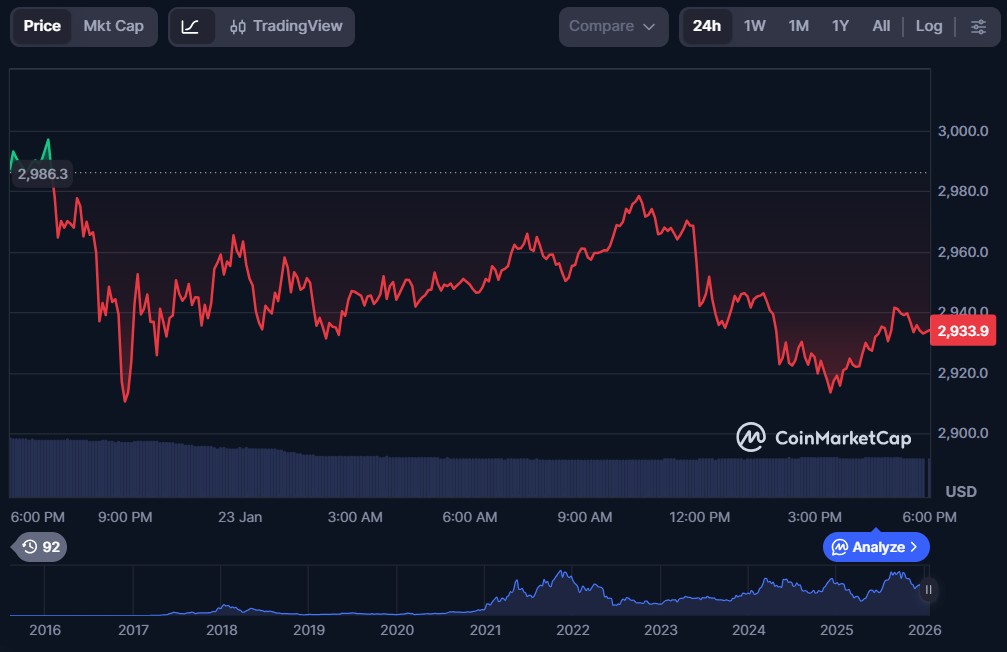Click 2021 on the mini timeline
The width and height of the screenshot is (1007, 652).
click(485, 630)
